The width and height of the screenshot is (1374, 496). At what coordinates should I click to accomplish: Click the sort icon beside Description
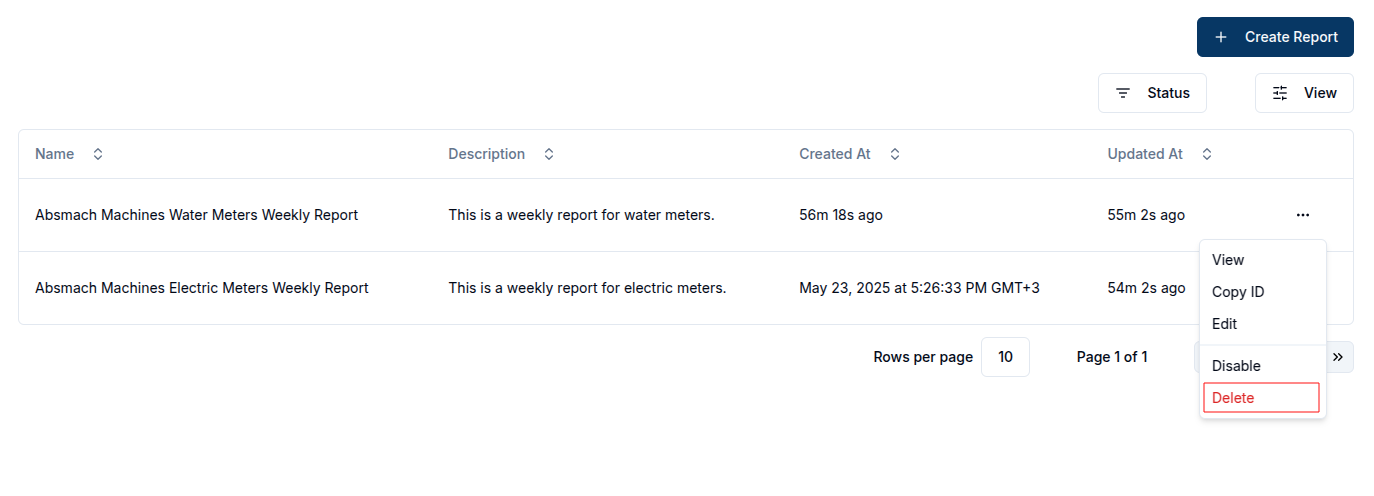[x=549, y=154]
